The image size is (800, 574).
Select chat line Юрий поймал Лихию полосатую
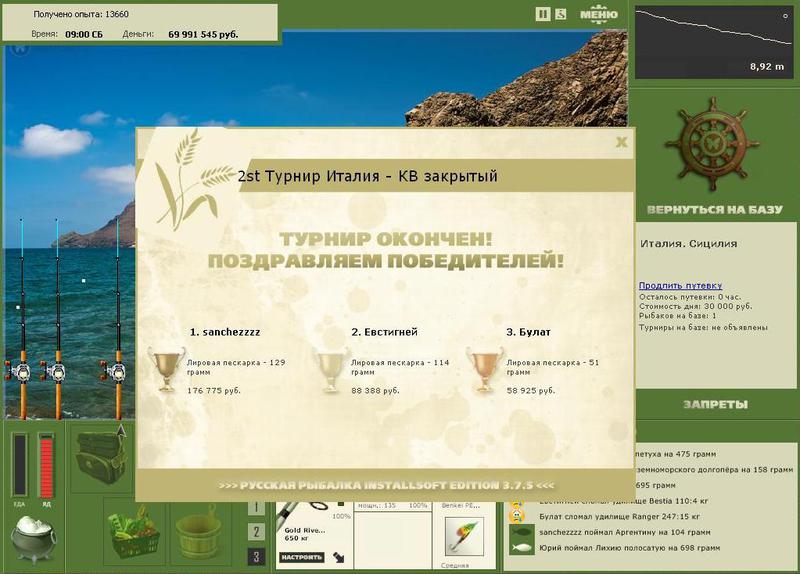(x=630, y=548)
